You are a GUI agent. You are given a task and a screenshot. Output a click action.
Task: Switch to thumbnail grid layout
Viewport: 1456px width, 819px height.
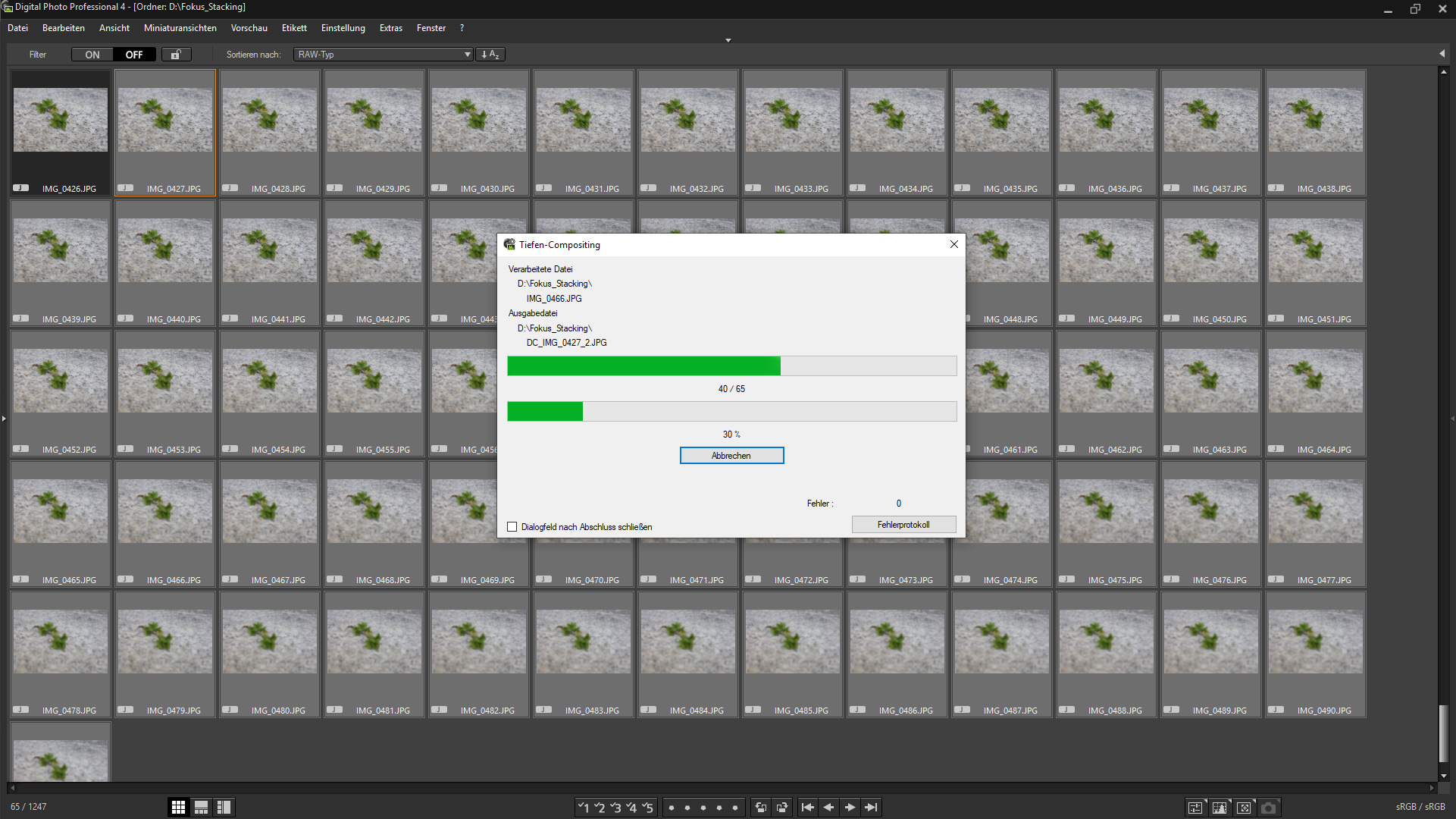[x=178, y=808]
